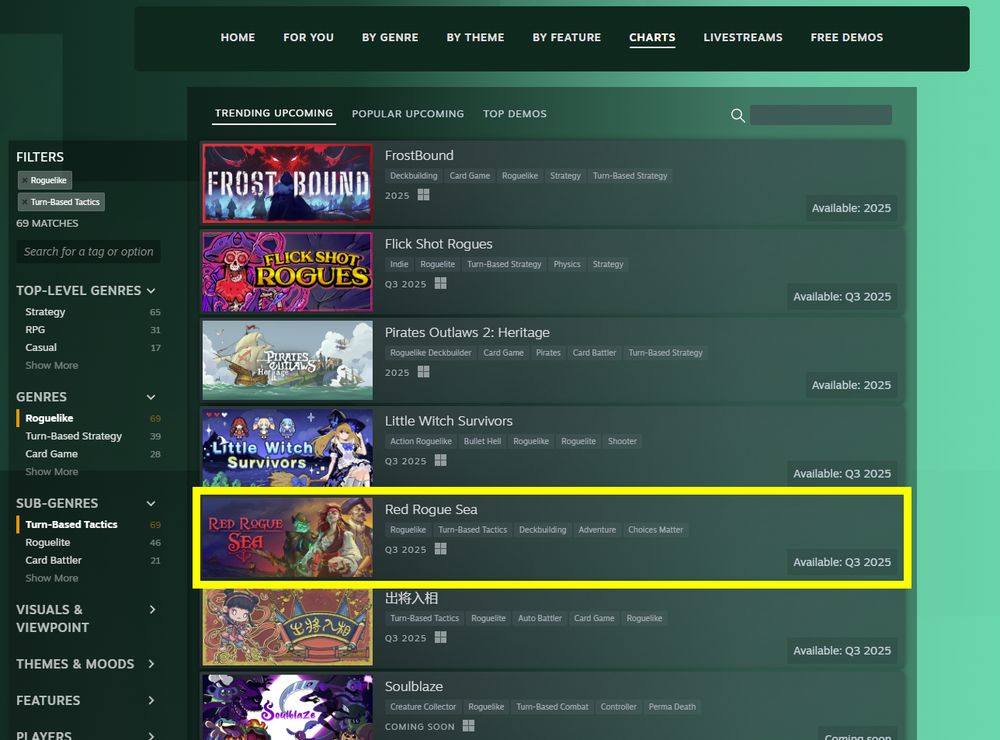1000x740 pixels.
Task: Click the Windows icon on FrostBound row
Action: (x=423, y=195)
